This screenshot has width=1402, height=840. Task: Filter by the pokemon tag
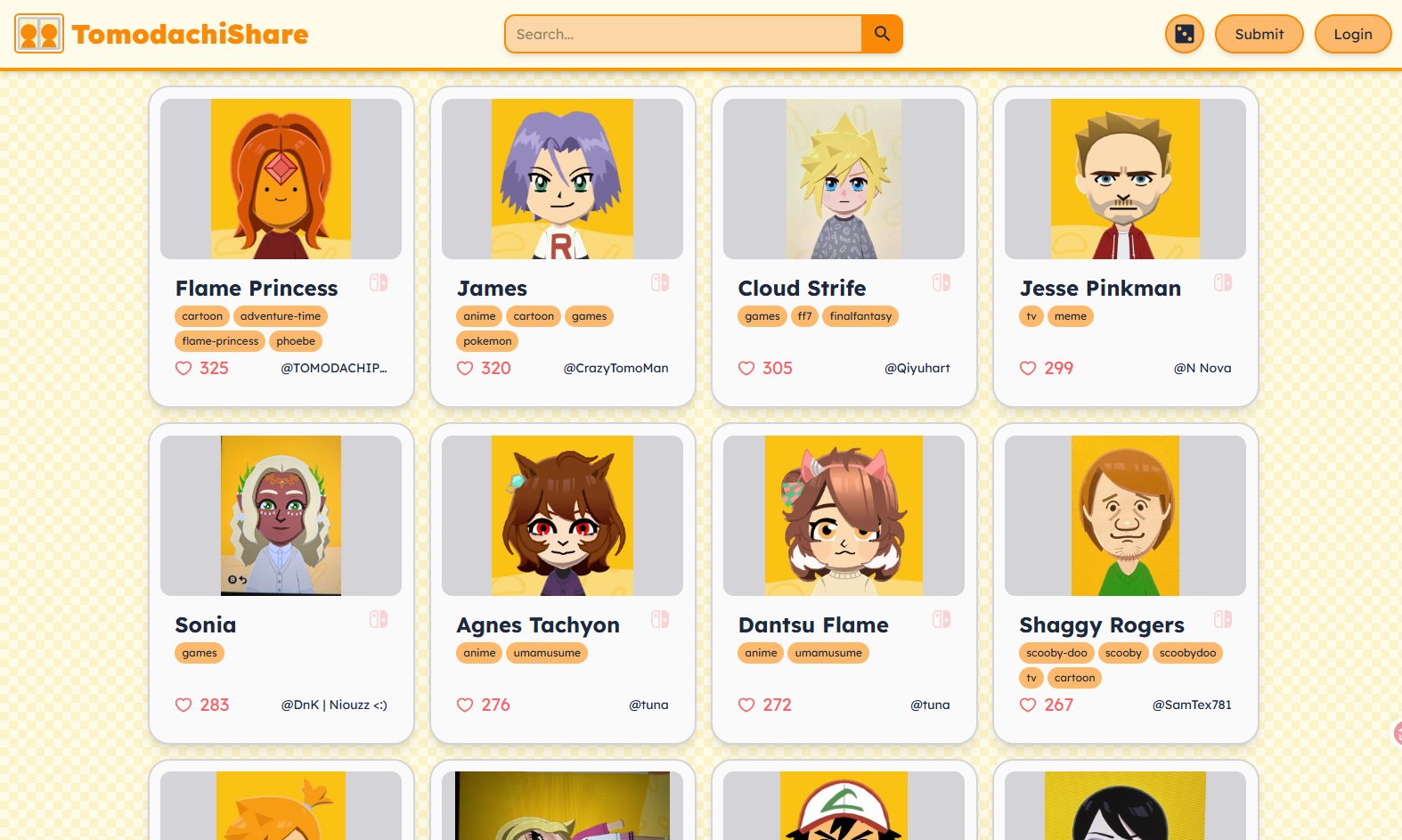pyautogui.click(x=487, y=341)
